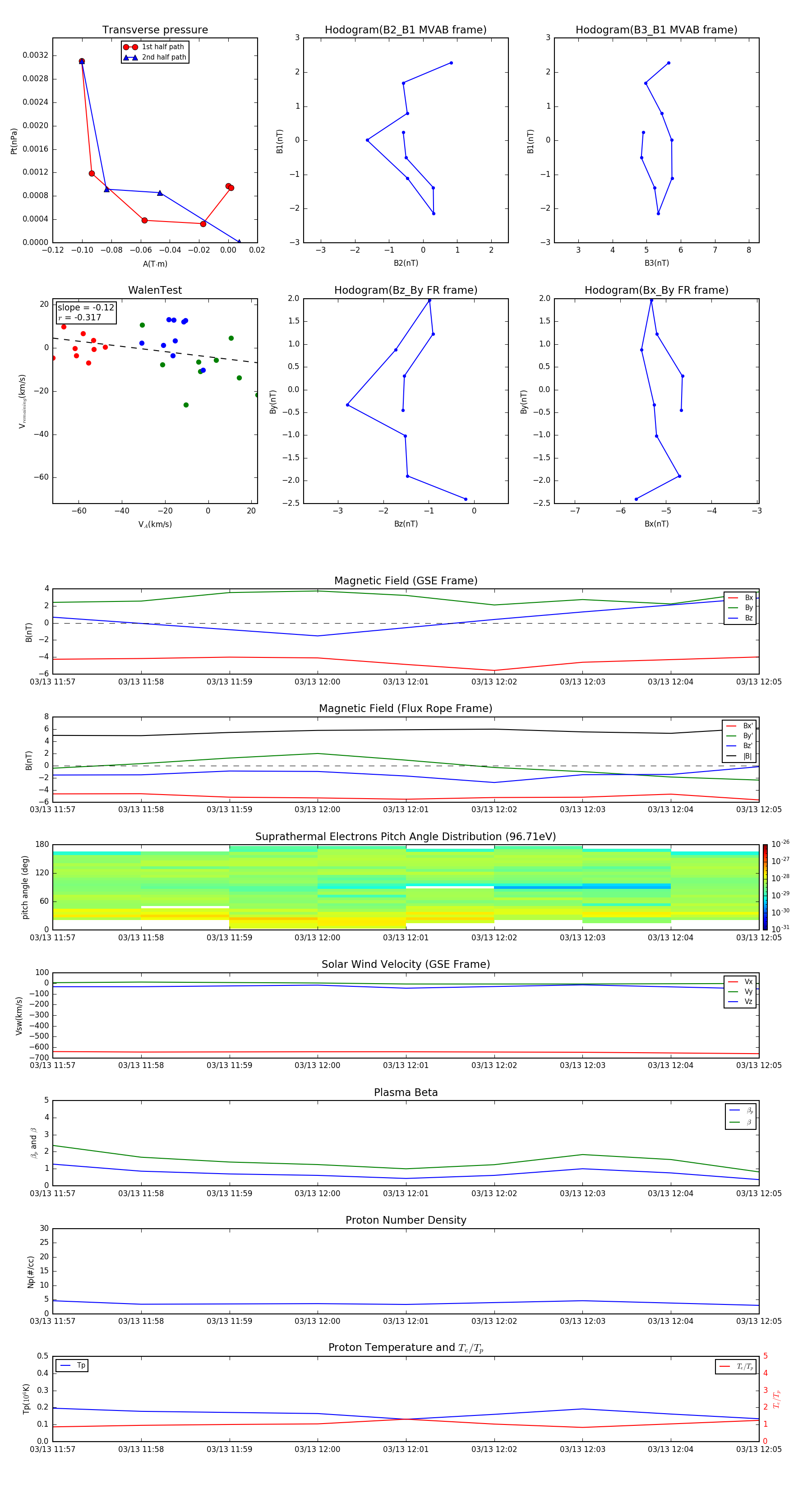This screenshot has width=812, height=1489.
Task: Click the 'r = -0.317' annotation
Action: click(x=80, y=317)
